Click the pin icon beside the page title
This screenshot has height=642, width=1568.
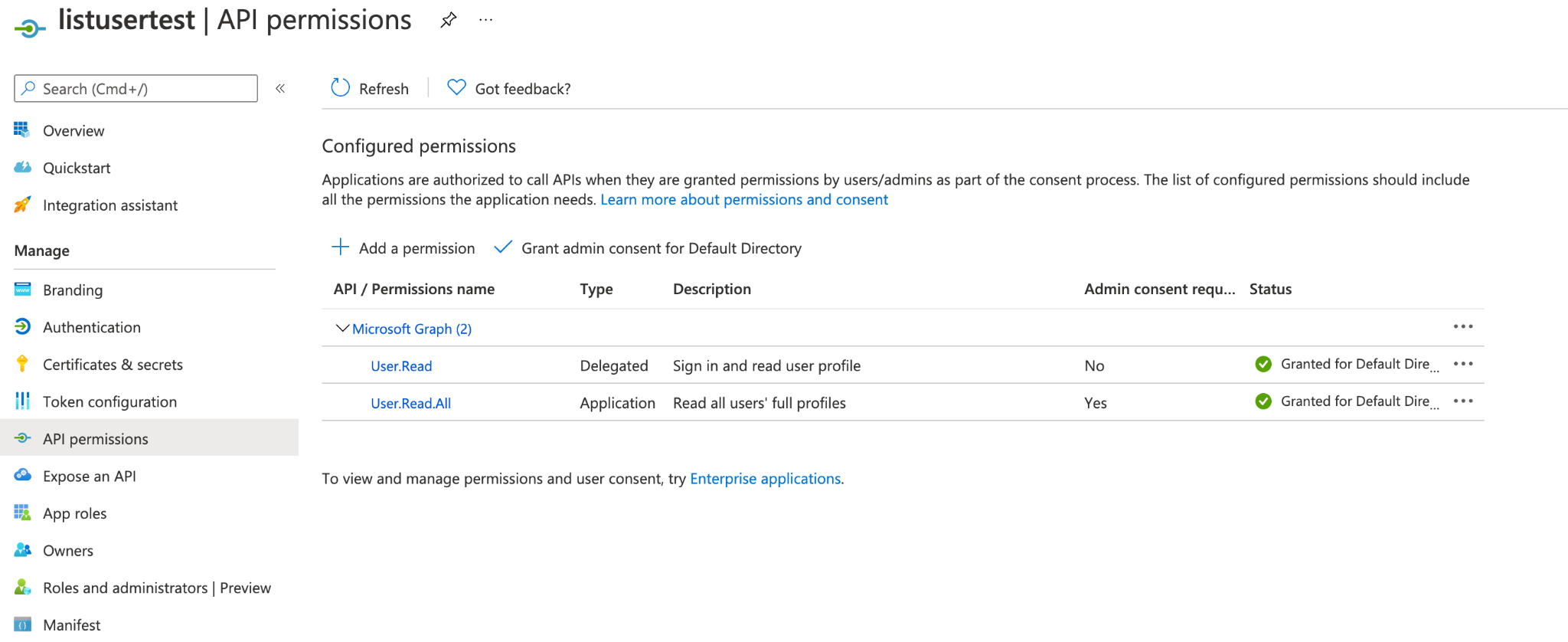[448, 21]
